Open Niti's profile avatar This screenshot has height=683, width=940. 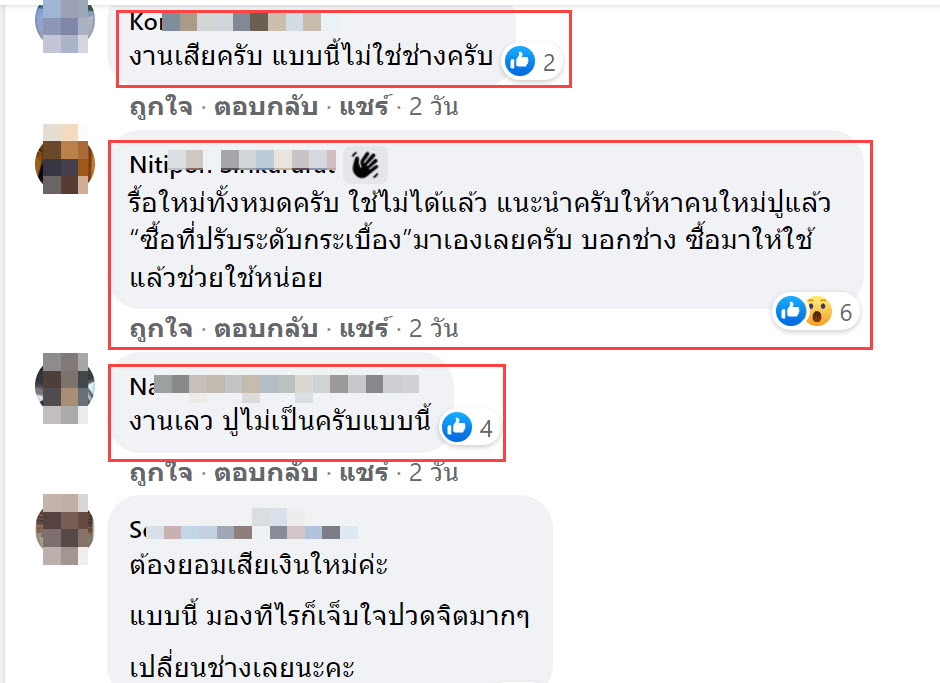point(65,160)
